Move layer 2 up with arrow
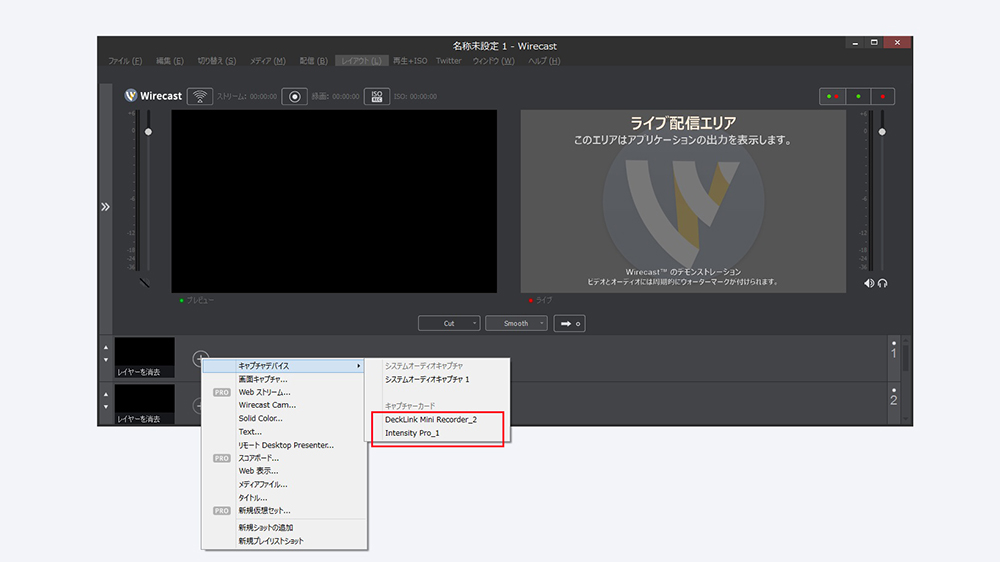The height and width of the screenshot is (562, 1000). click(x=106, y=394)
